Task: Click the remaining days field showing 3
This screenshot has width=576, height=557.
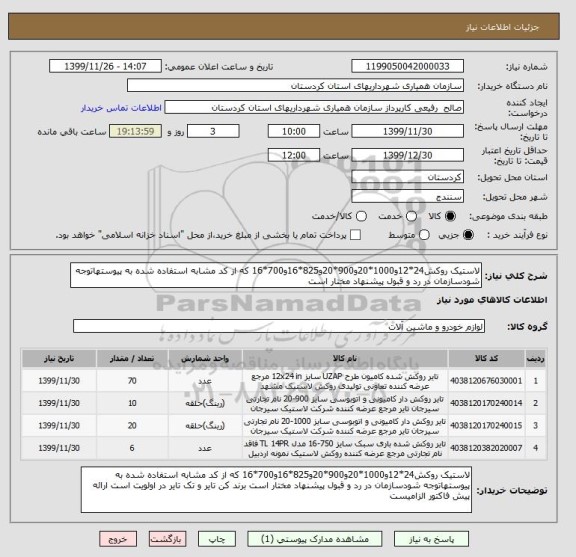Action: [213, 131]
